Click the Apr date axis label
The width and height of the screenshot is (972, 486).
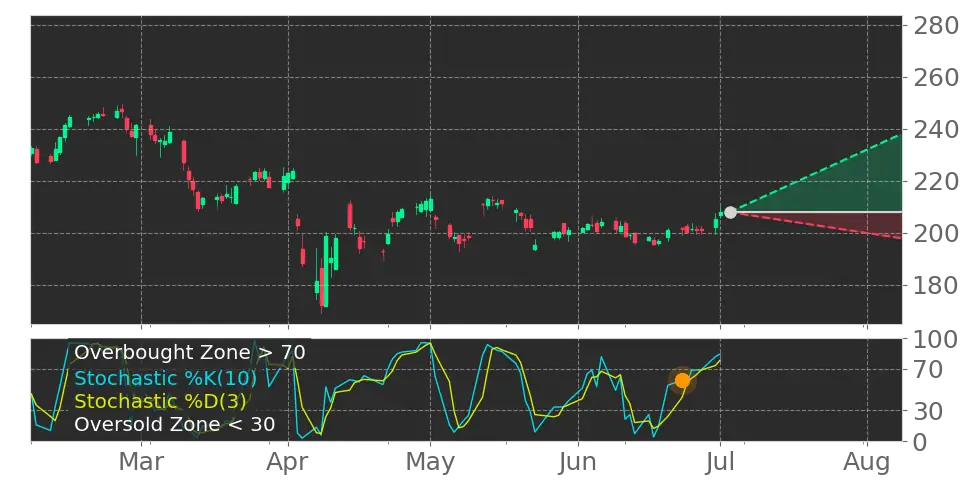[288, 464]
